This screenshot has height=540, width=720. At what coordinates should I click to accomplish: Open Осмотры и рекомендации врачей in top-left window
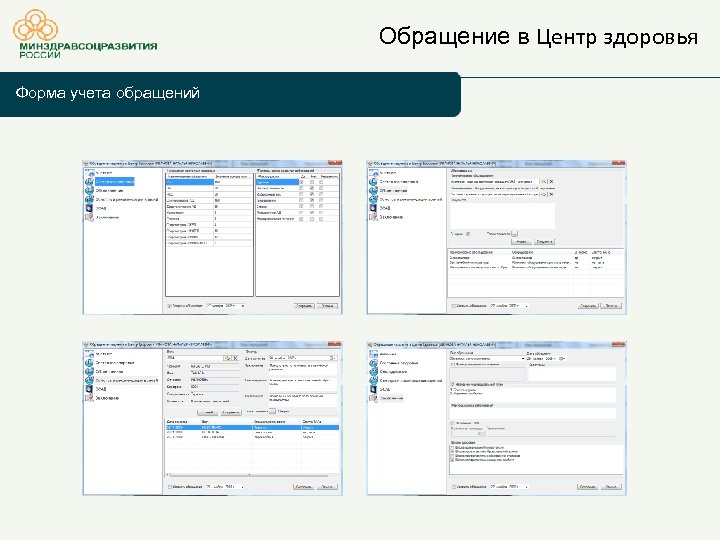coord(127,199)
